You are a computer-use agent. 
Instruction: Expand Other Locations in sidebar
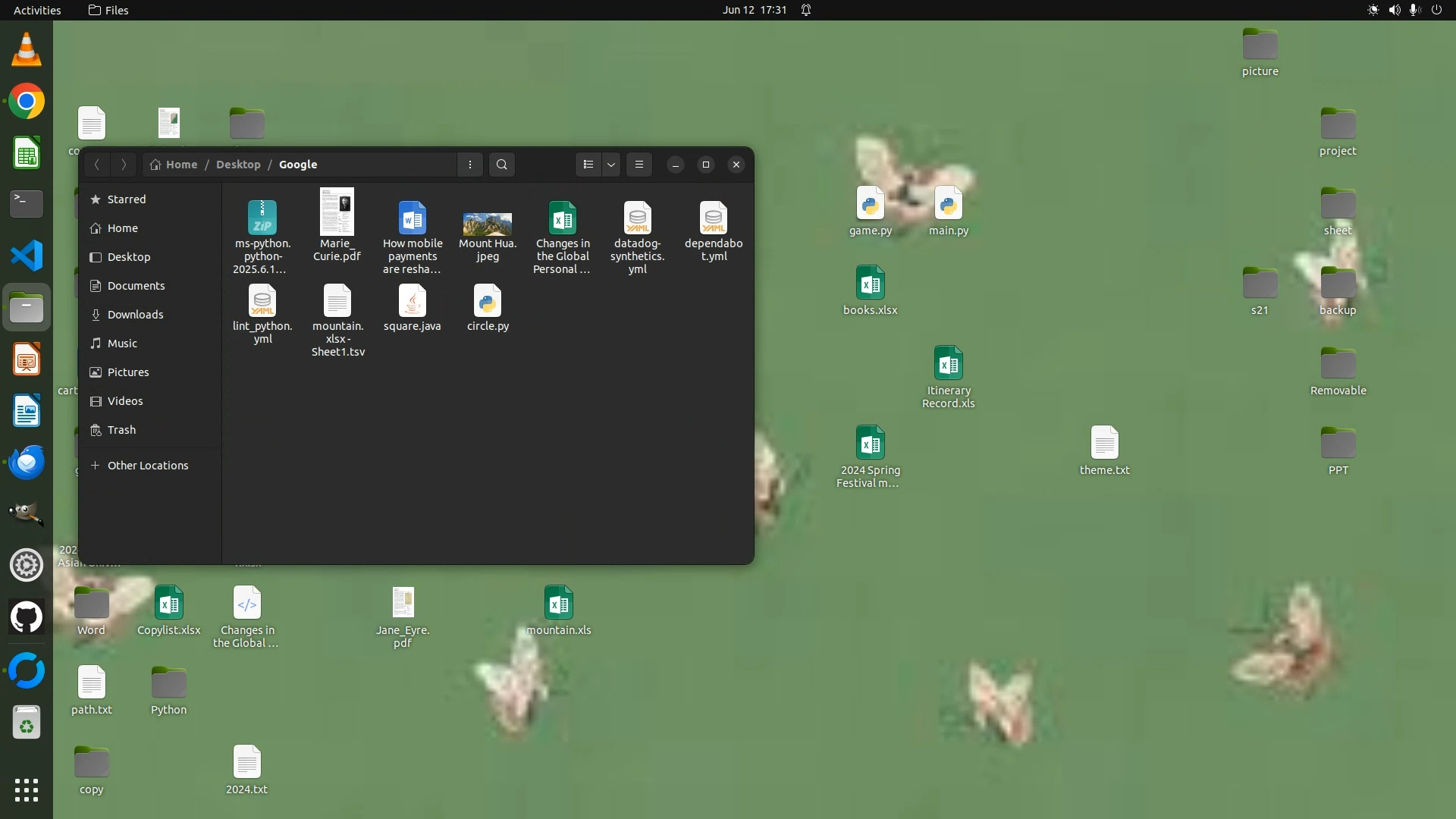(147, 466)
